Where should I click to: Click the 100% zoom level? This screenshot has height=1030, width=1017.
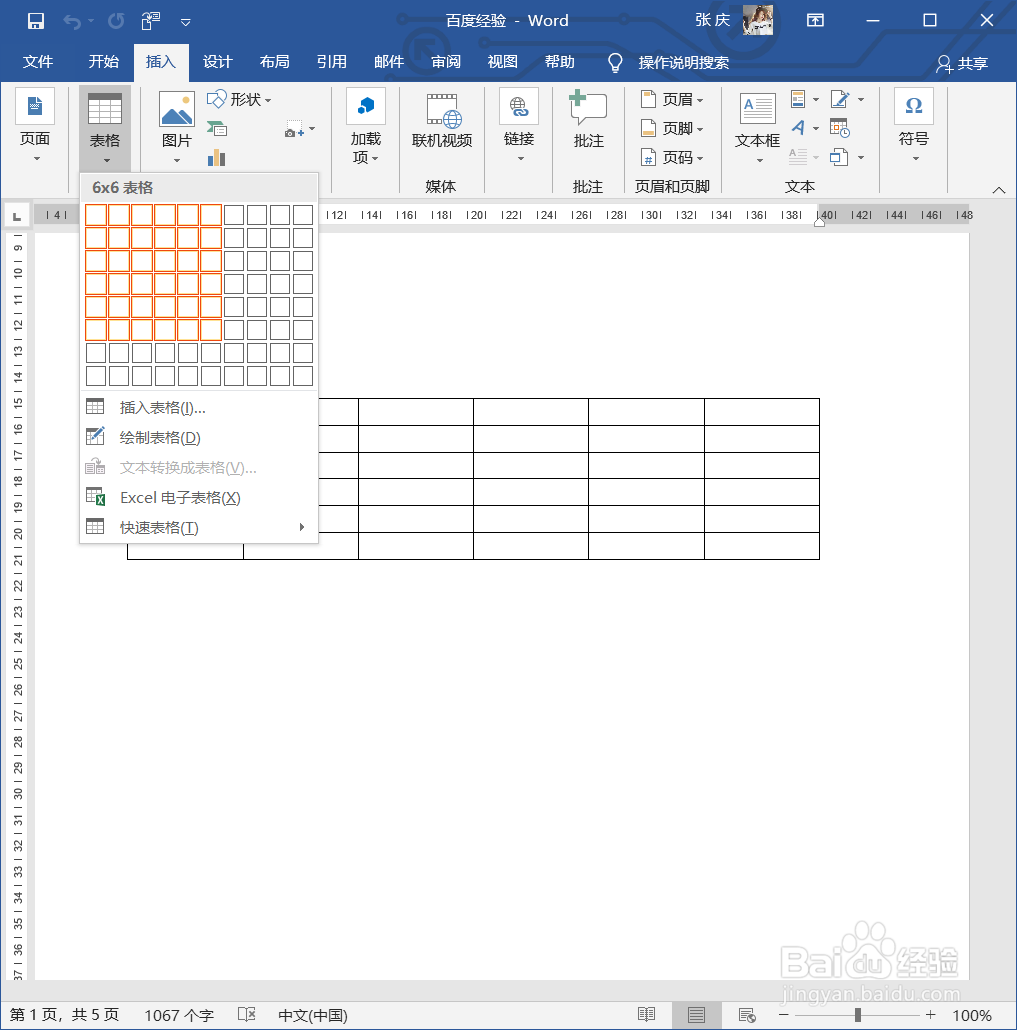click(972, 1016)
